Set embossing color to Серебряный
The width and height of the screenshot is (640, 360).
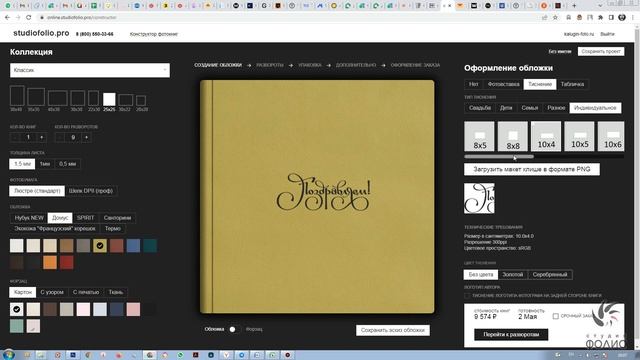tap(550, 275)
